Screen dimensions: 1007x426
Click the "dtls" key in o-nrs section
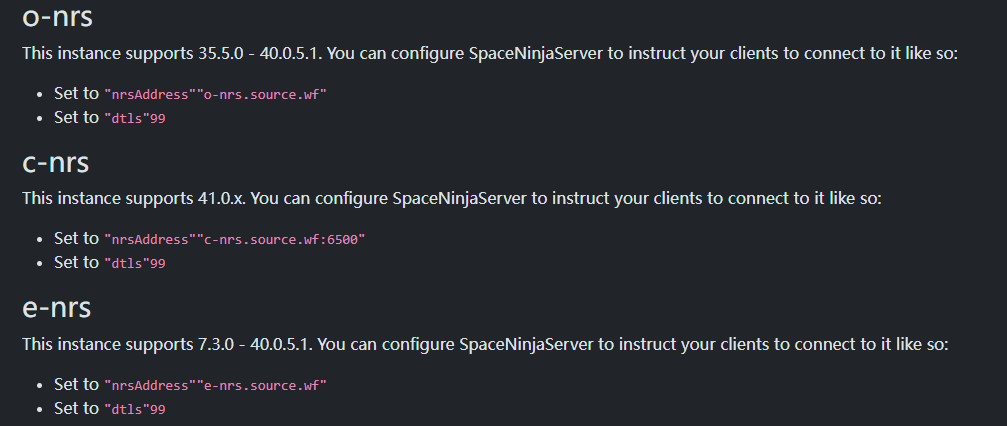pos(126,118)
